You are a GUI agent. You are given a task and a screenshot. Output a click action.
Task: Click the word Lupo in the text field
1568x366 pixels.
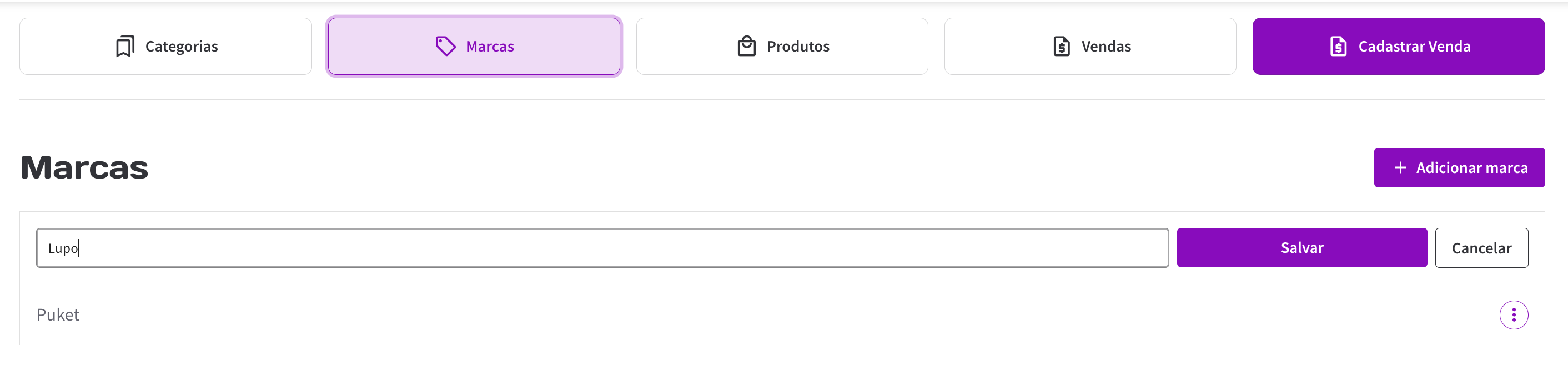(x=63, y=248)
